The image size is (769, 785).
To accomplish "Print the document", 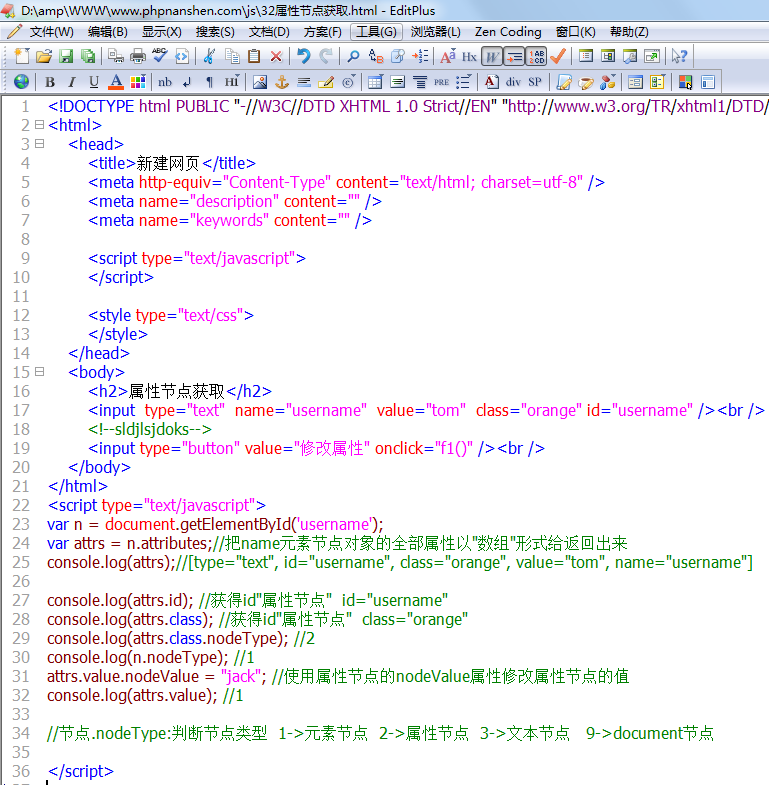I will pos(138,56).
